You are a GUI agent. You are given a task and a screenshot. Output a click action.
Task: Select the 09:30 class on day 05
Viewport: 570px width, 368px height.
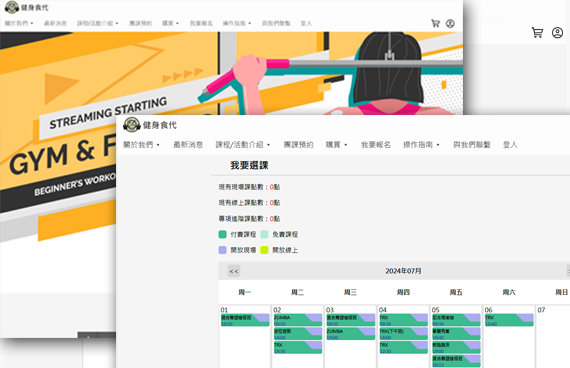coord(456,320)
